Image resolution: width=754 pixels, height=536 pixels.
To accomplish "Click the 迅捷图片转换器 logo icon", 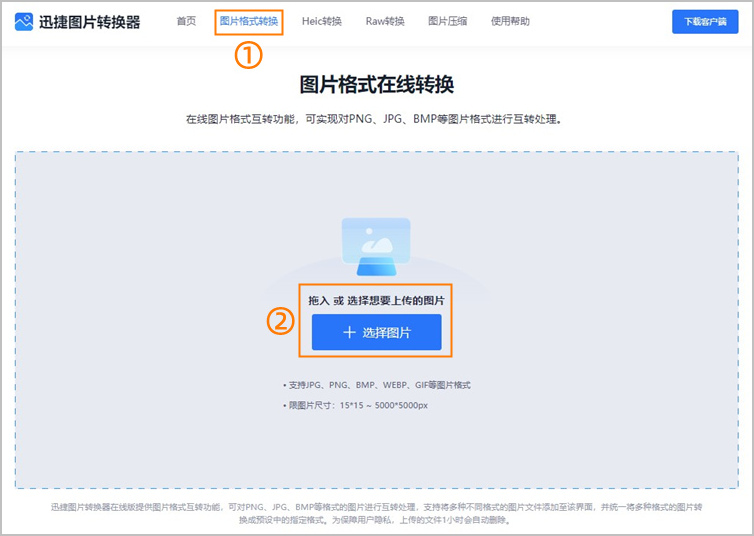I will [24, 22].
